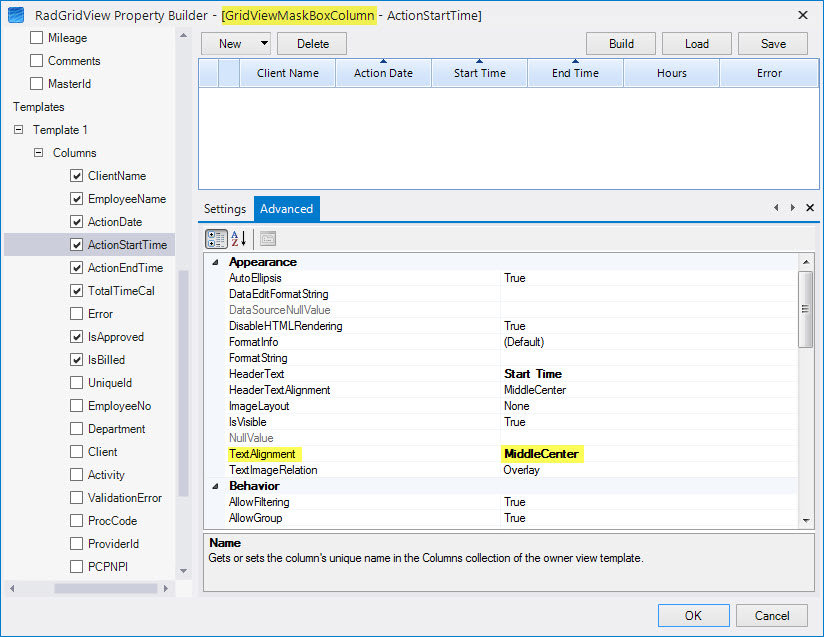Confirm with the OK button

[693, 615]
